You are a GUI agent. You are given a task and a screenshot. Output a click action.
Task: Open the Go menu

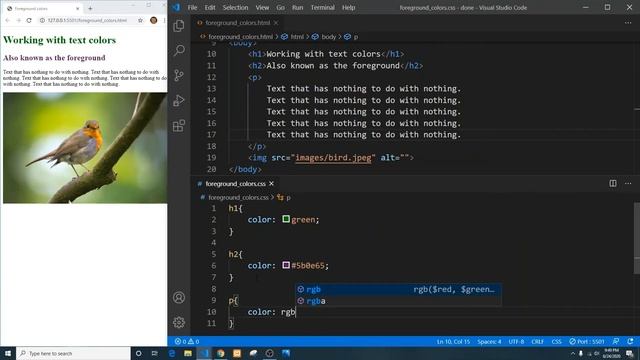pyautogui.click(x=280, y=7)
